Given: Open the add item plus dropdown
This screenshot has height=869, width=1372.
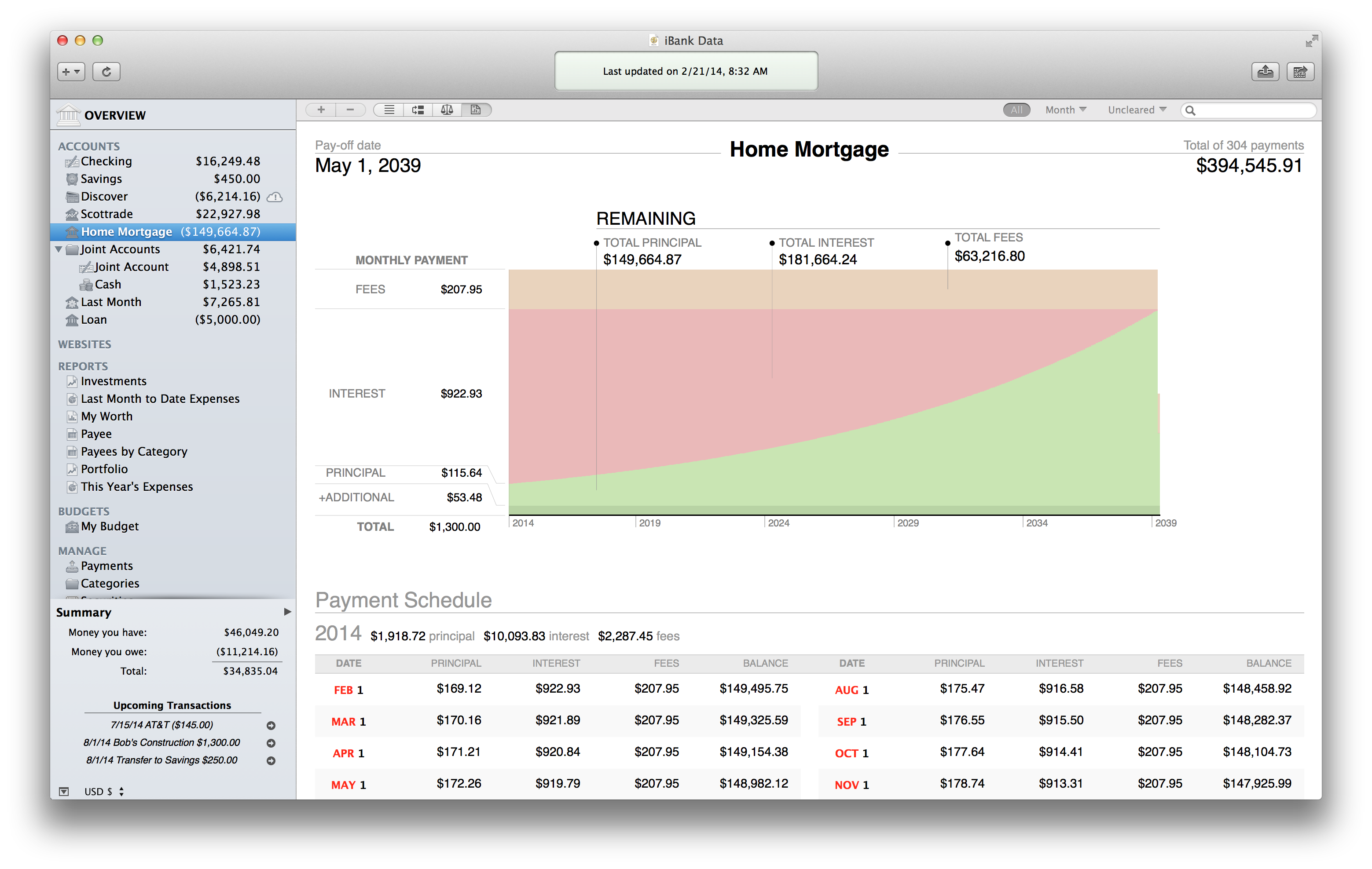Looking at the screenshot, I should (71, 72).
